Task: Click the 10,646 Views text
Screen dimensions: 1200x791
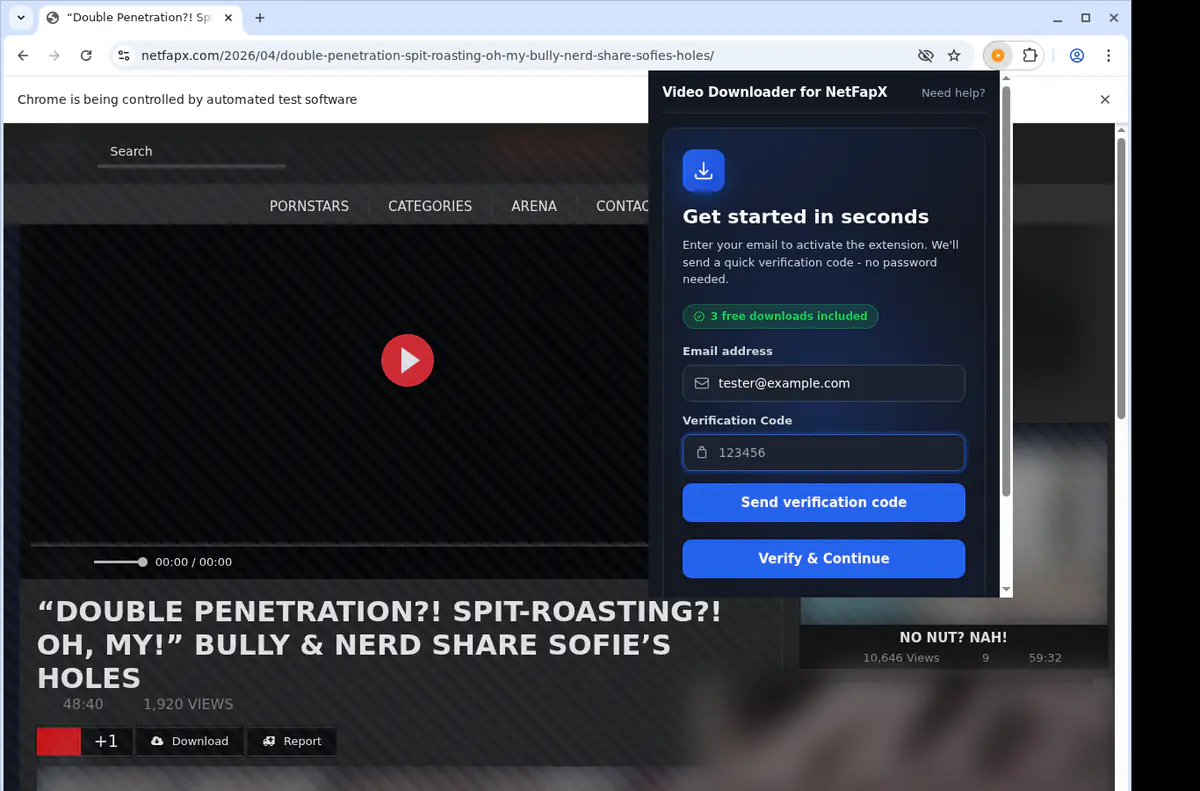Action: [901, 658]
